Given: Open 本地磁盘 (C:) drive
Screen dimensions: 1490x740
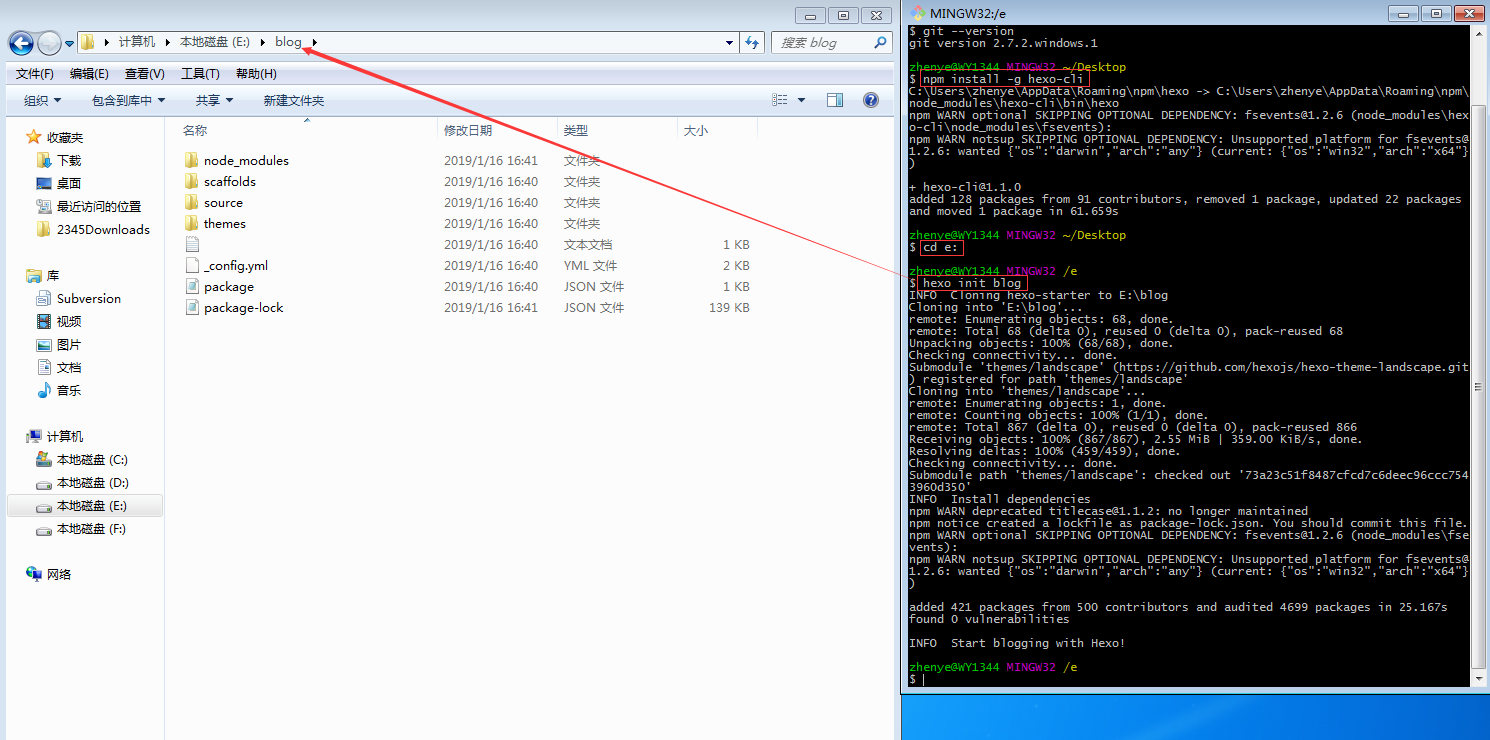Looking at the screenshot, I should tap(92, 460).
